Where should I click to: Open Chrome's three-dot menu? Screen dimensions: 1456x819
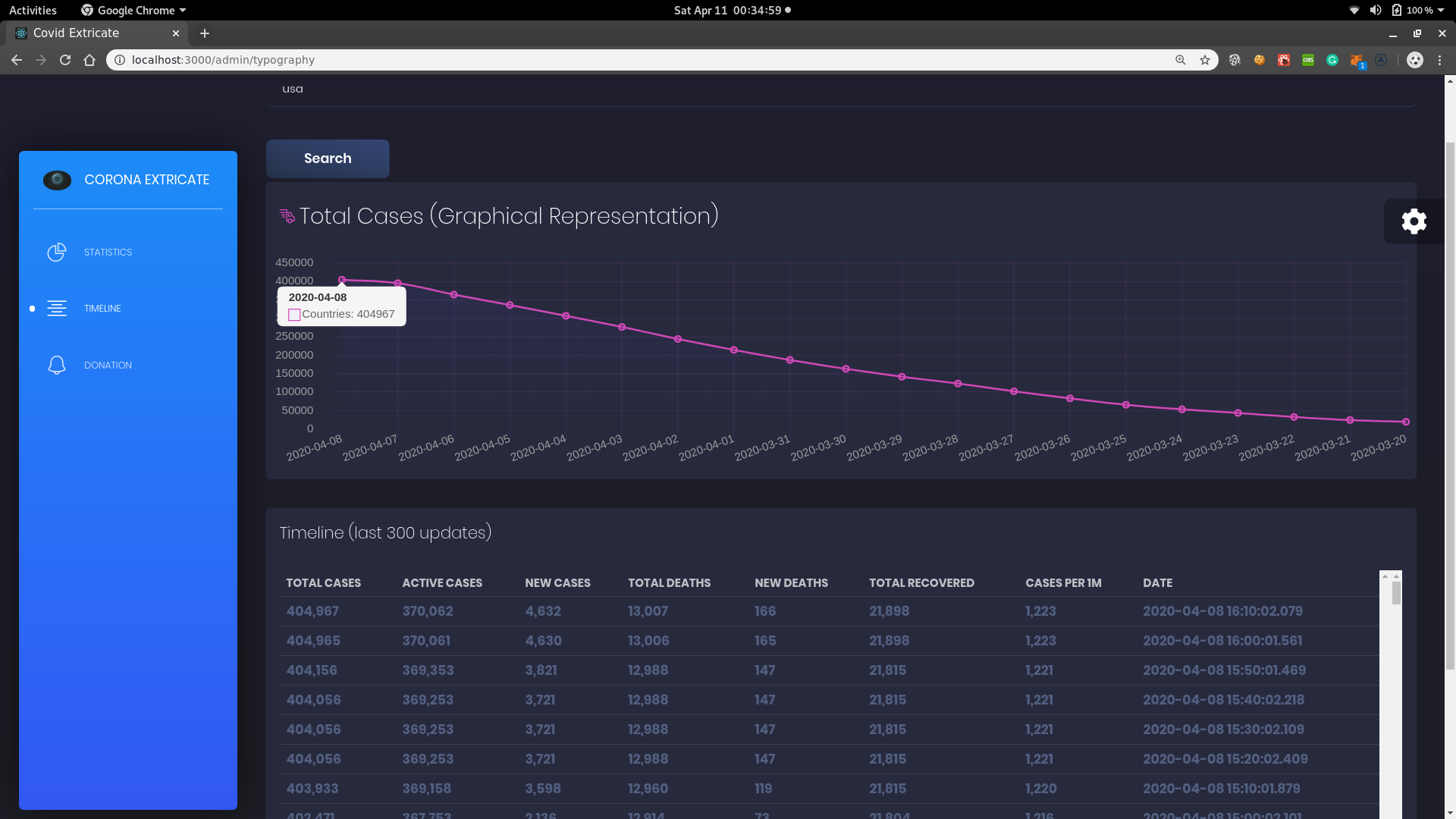(1439, 60)
